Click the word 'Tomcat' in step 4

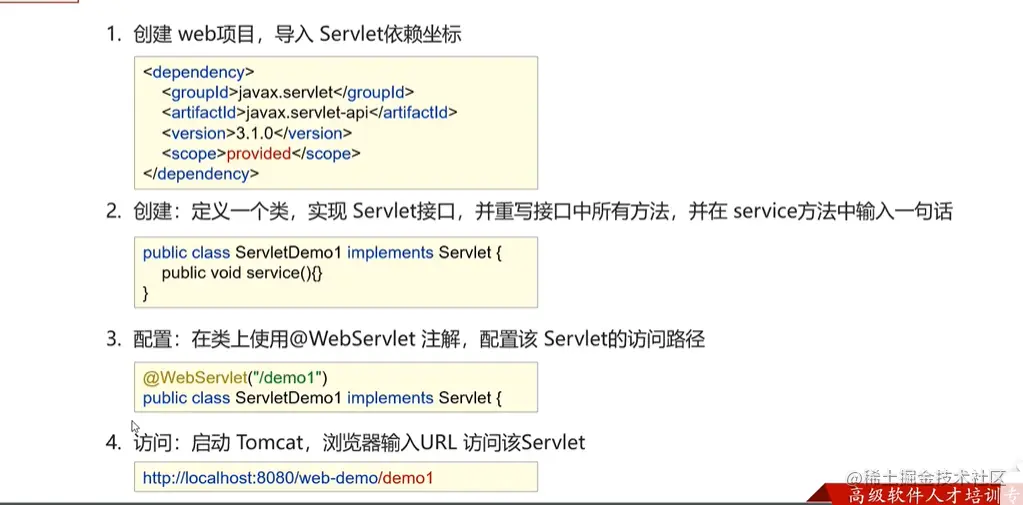point(277,441)
